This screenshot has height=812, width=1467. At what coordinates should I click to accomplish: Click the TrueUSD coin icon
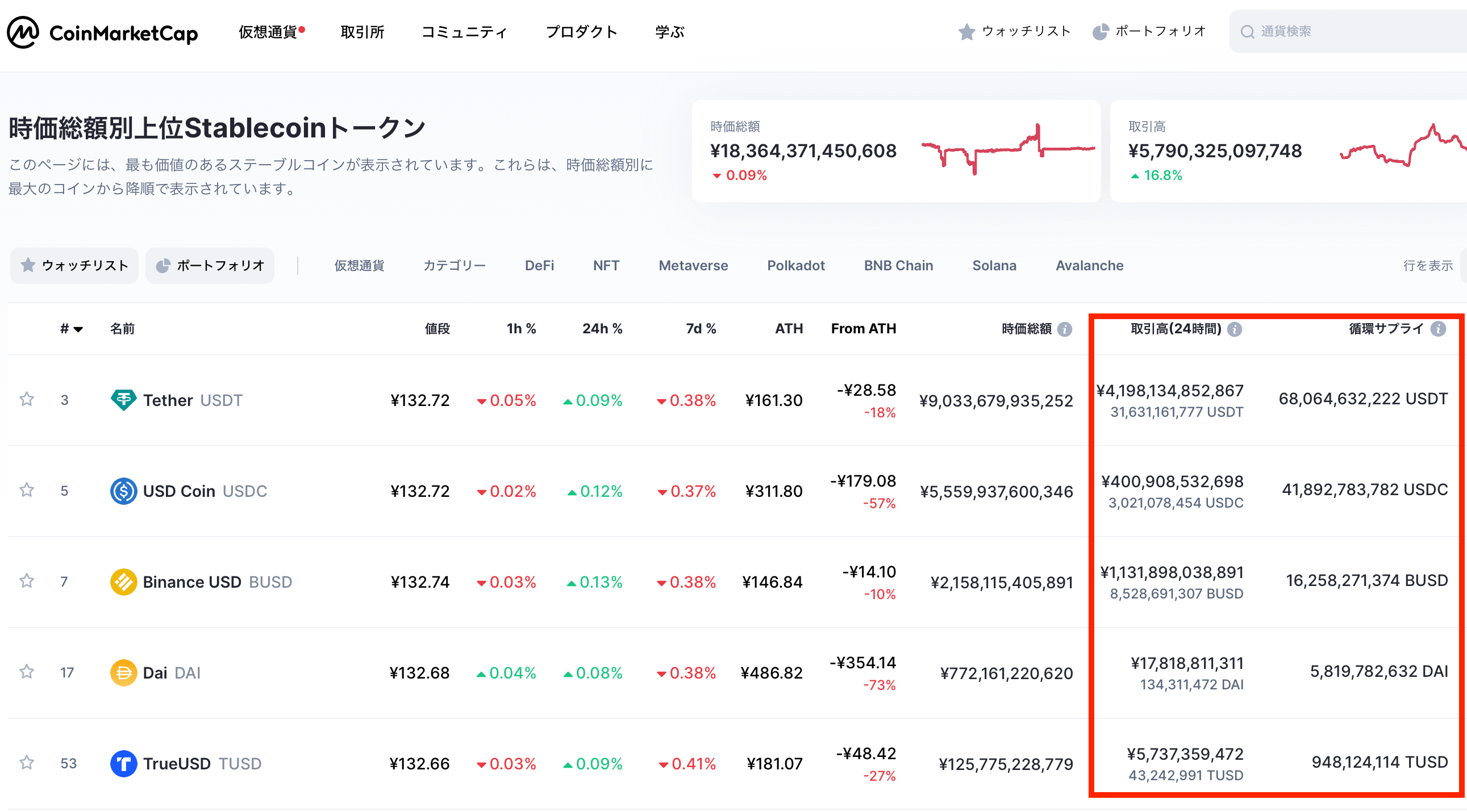pyautogui.click(x=123, y=764)
